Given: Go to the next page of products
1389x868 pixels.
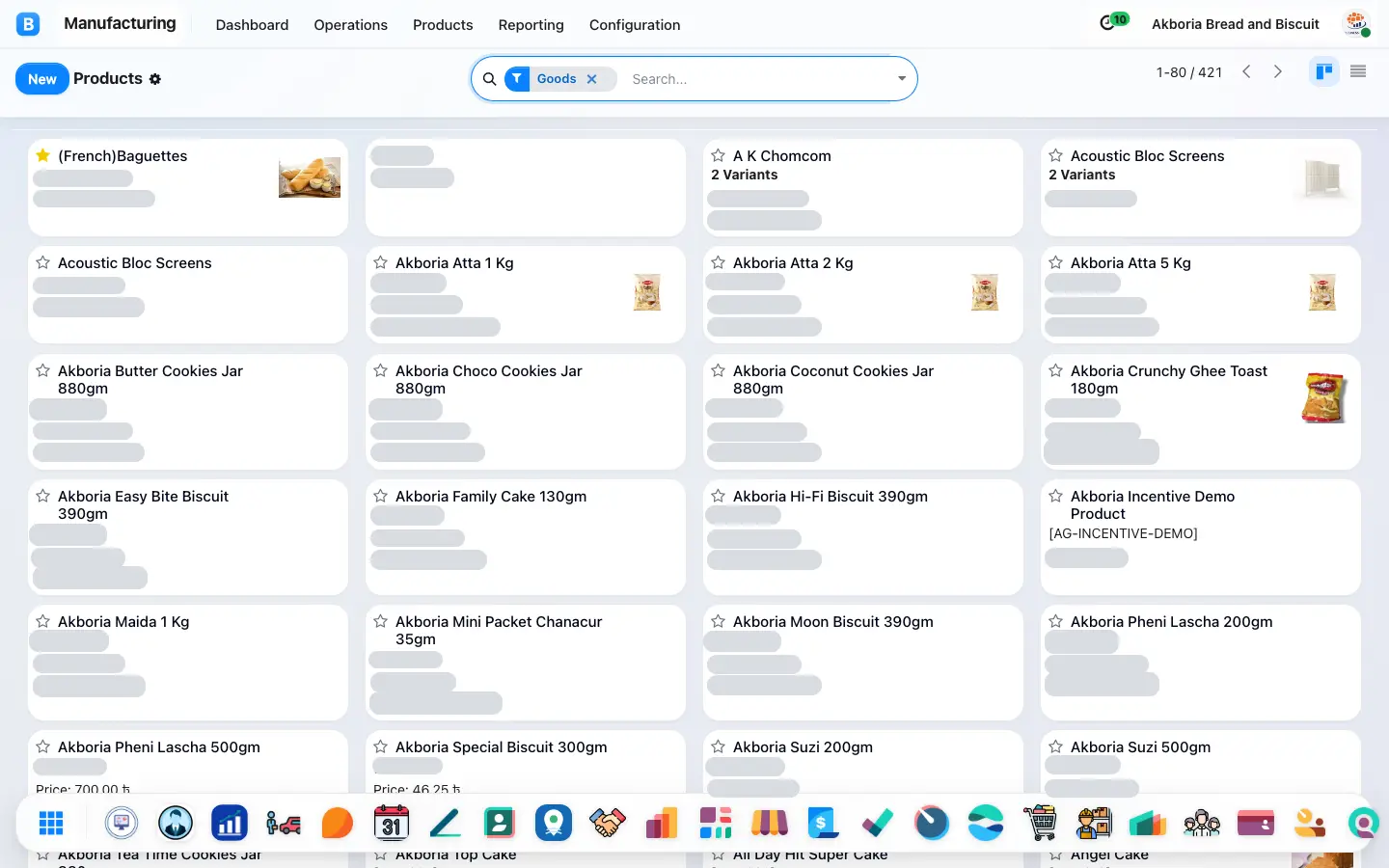Looking at the screenshot, I should click(x=1278, y=71).
